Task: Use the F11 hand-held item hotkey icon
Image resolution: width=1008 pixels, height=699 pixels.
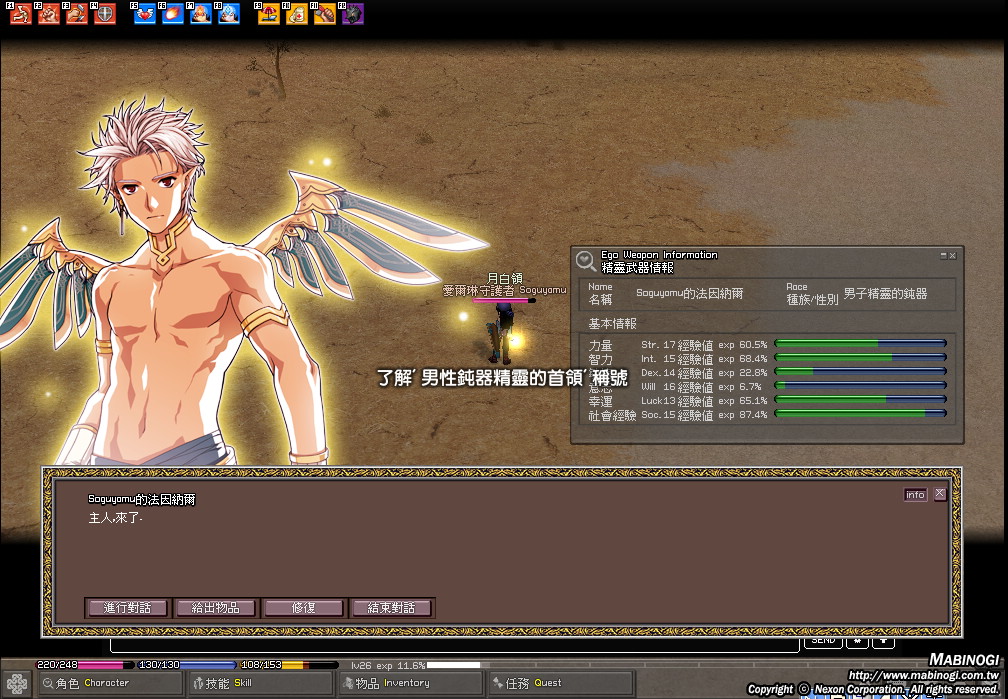Action: 325,14
